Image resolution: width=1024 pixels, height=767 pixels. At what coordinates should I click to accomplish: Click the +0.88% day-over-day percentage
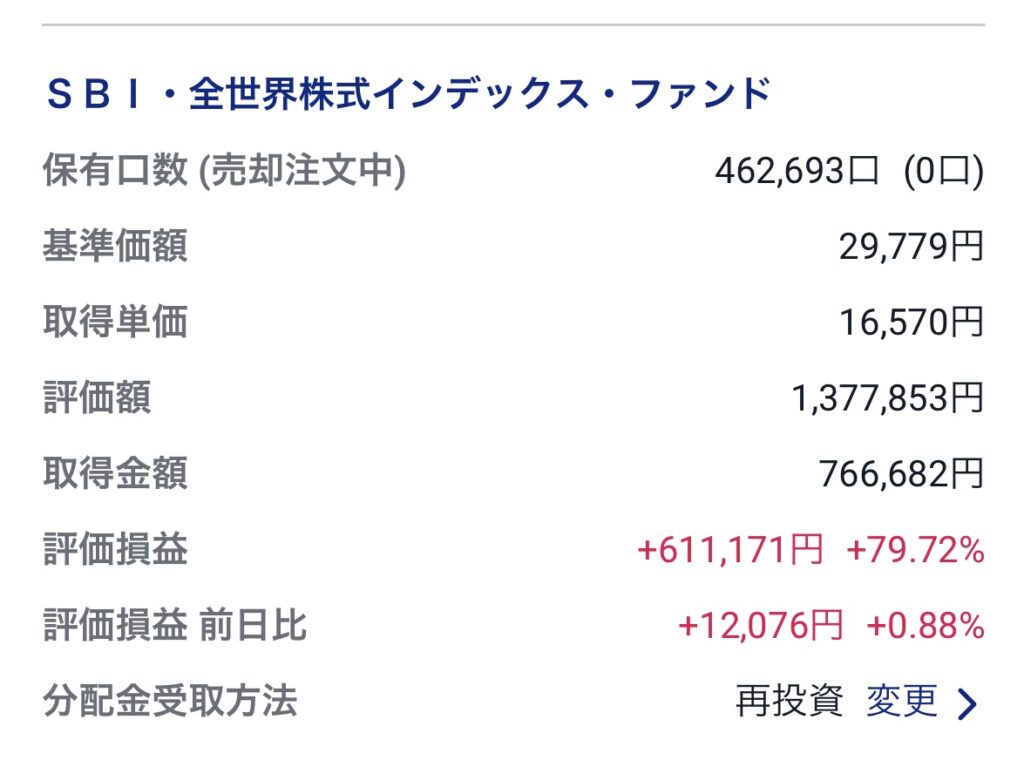click(x=925, y=626)
